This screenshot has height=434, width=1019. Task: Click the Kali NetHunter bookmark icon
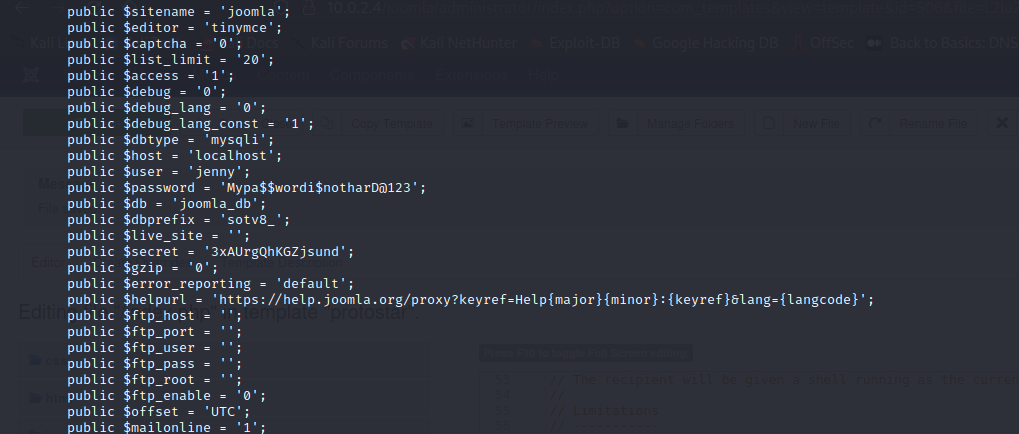408,44
